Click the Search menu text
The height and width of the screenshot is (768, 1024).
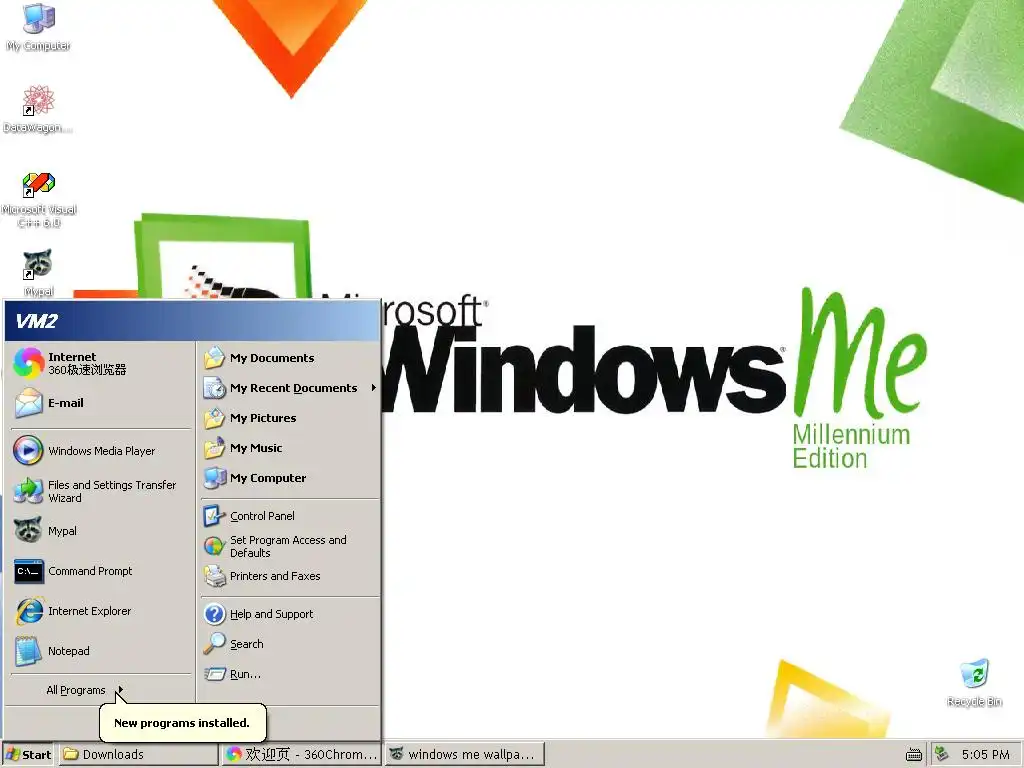click(247, 644)
